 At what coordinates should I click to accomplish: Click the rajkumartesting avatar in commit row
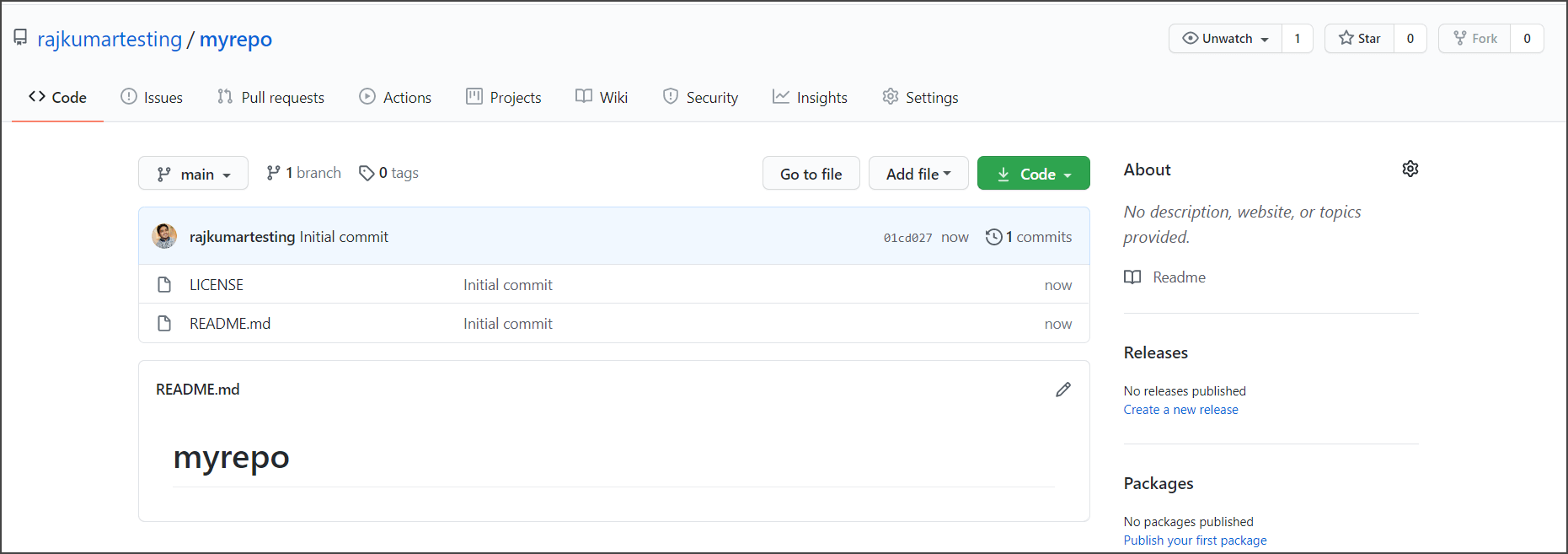pyautogui.click(x=164, y=236)
